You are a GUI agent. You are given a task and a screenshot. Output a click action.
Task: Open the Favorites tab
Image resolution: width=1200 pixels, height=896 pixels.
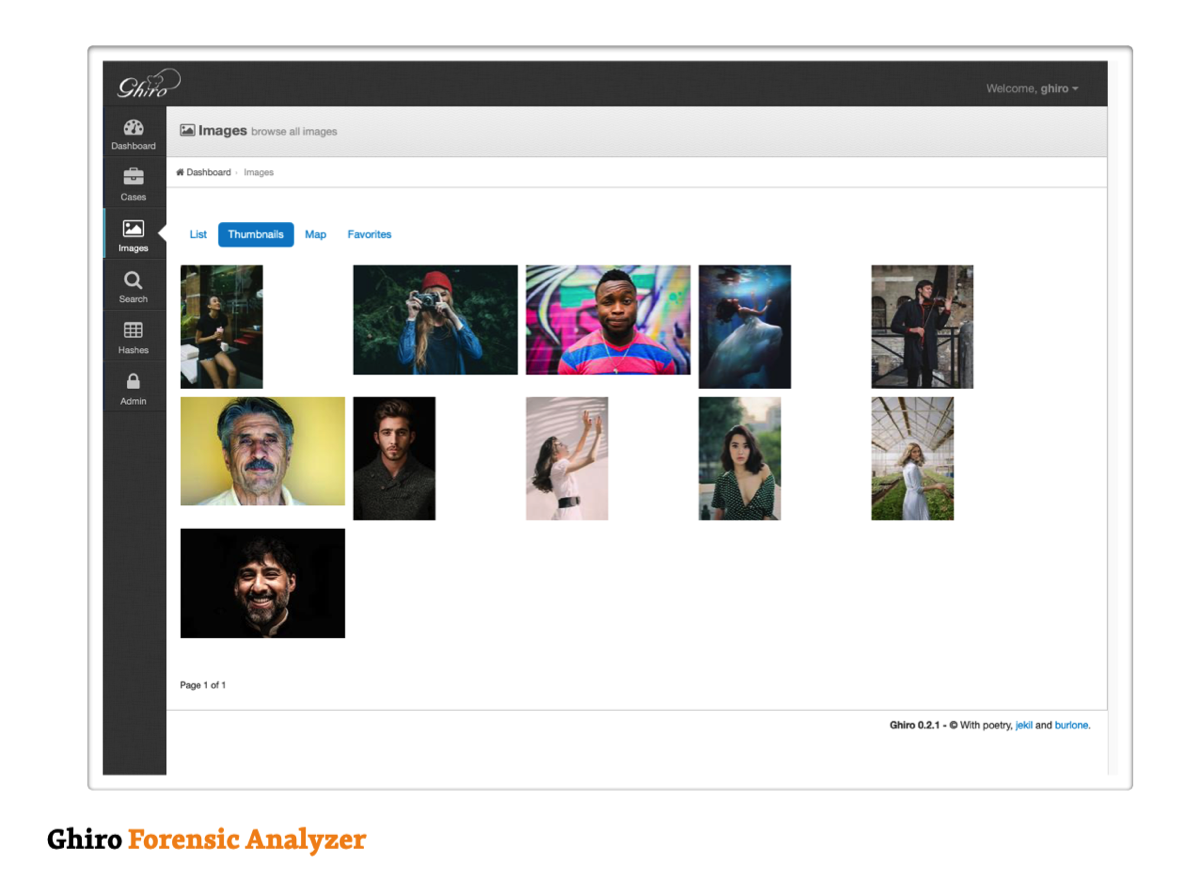[369, 235]
